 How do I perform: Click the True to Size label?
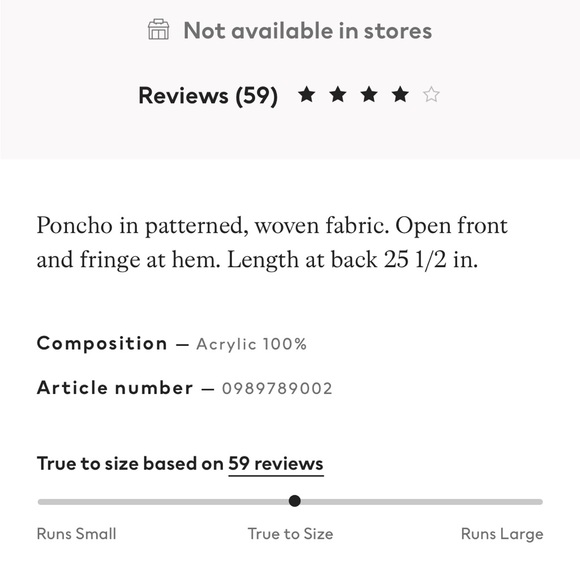[x=290, y=534]
